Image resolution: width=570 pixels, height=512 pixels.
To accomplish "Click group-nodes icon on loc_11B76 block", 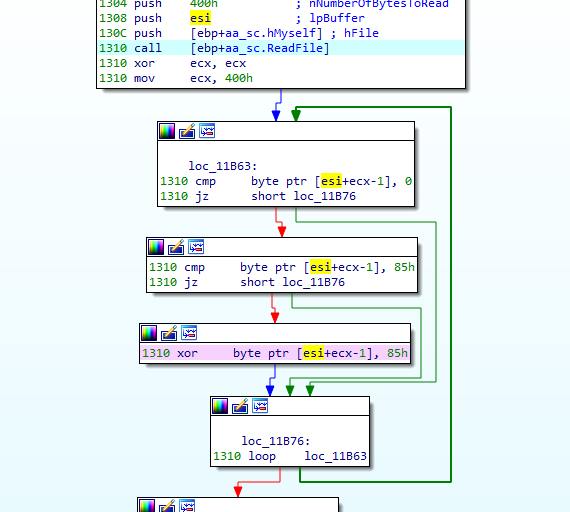I will tap(260, 406).
